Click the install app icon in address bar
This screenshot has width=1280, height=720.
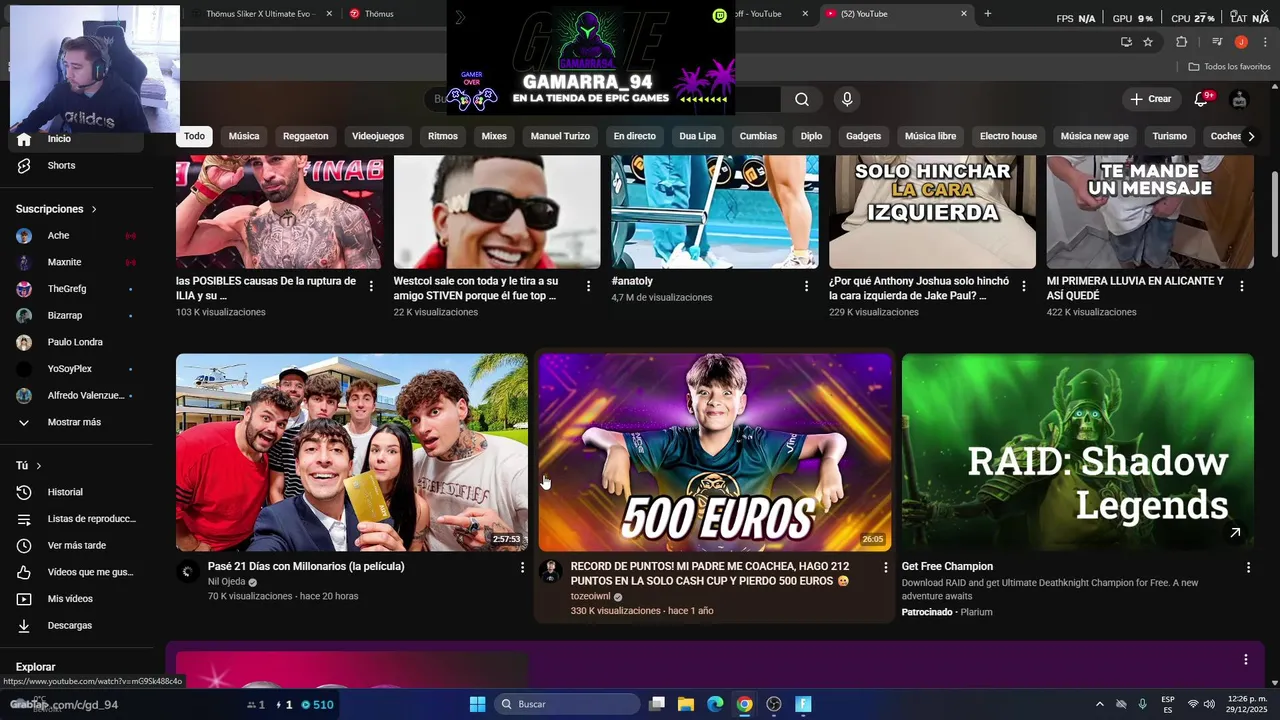[x=1126, y=42]
